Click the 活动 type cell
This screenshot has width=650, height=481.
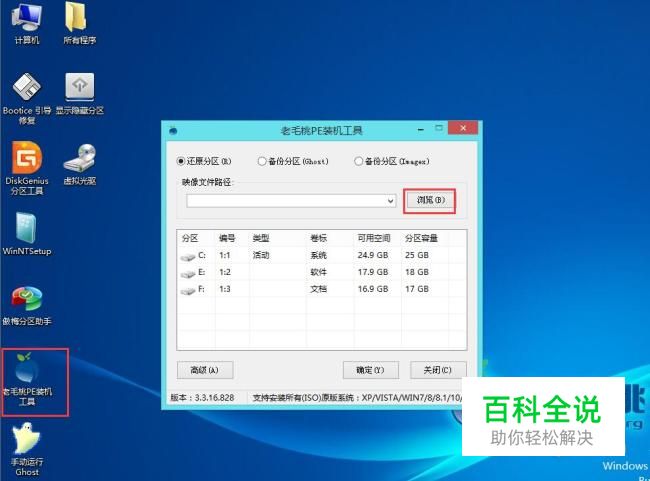point(261,255)
